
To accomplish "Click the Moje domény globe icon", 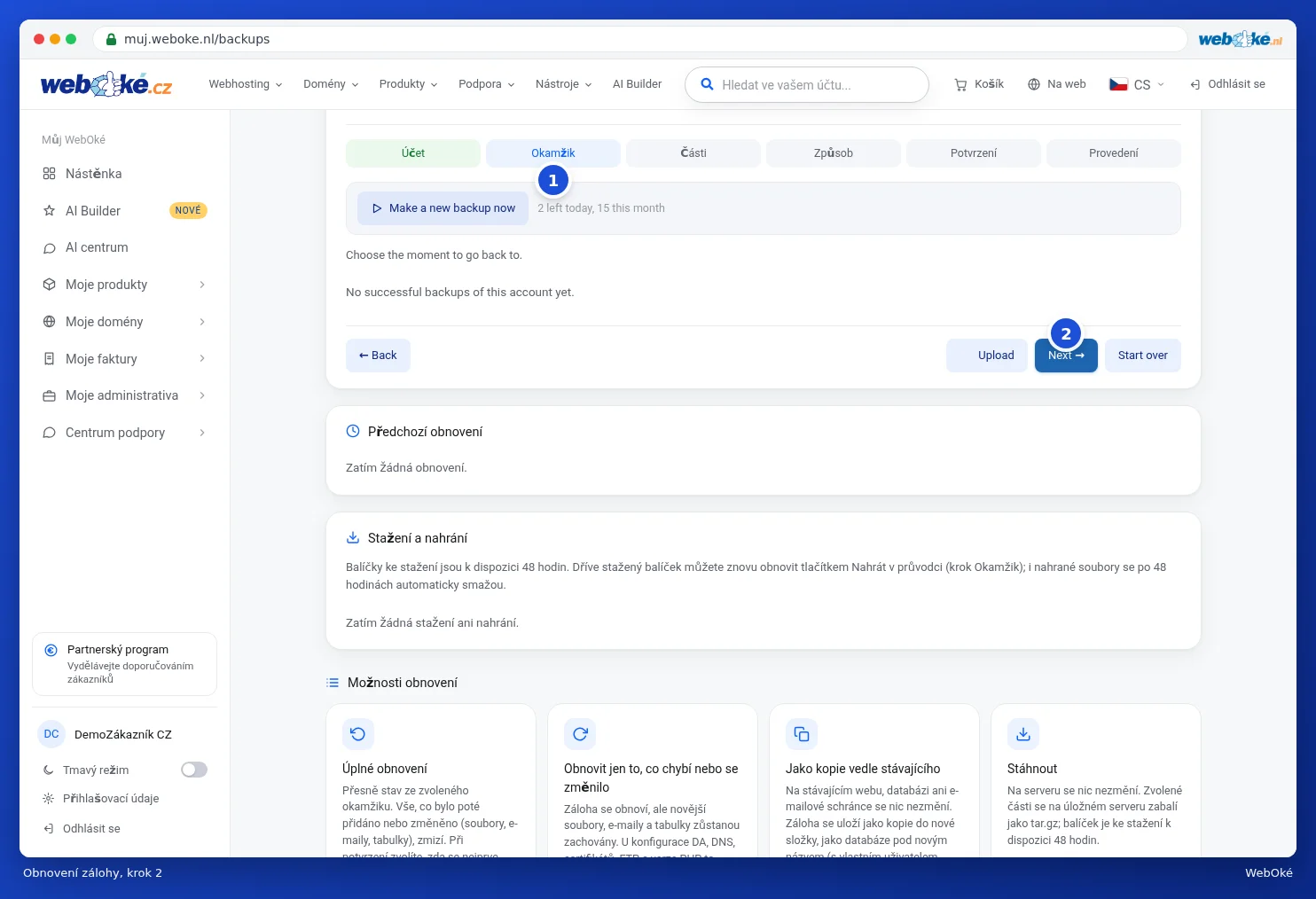I will point(50,322).
